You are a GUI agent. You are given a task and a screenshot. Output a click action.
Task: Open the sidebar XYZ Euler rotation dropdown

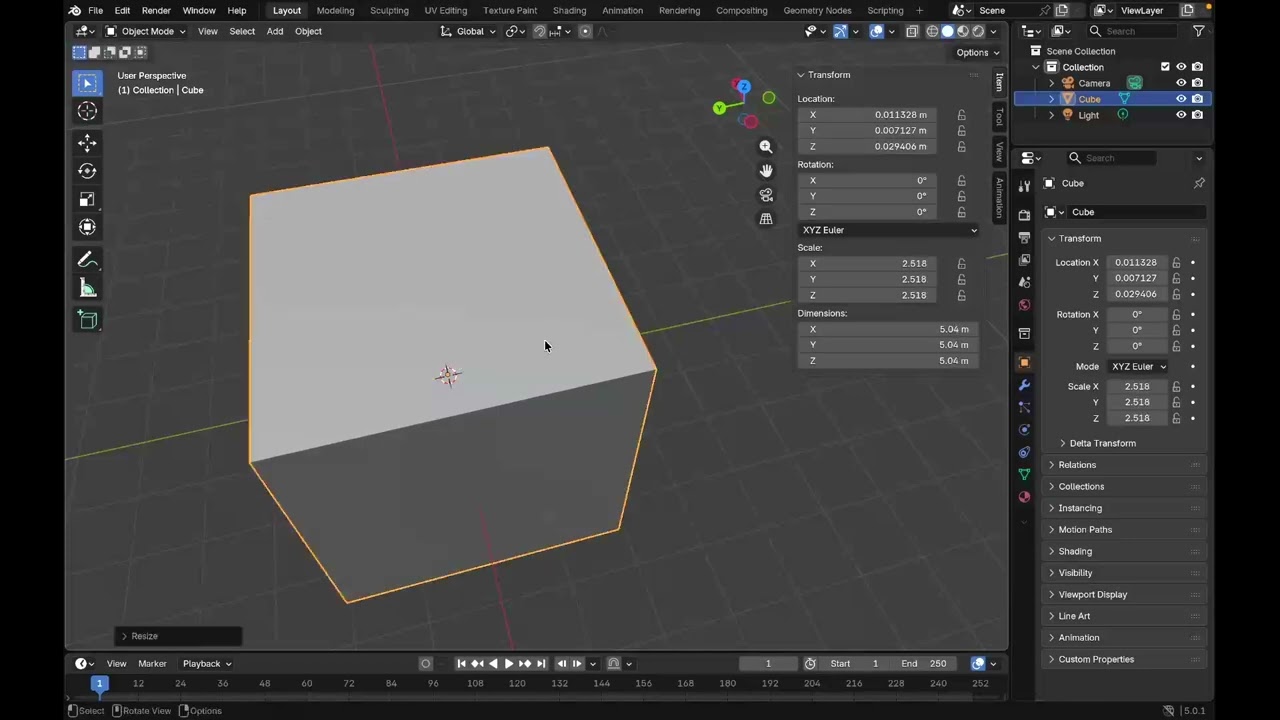coord(889,230)
